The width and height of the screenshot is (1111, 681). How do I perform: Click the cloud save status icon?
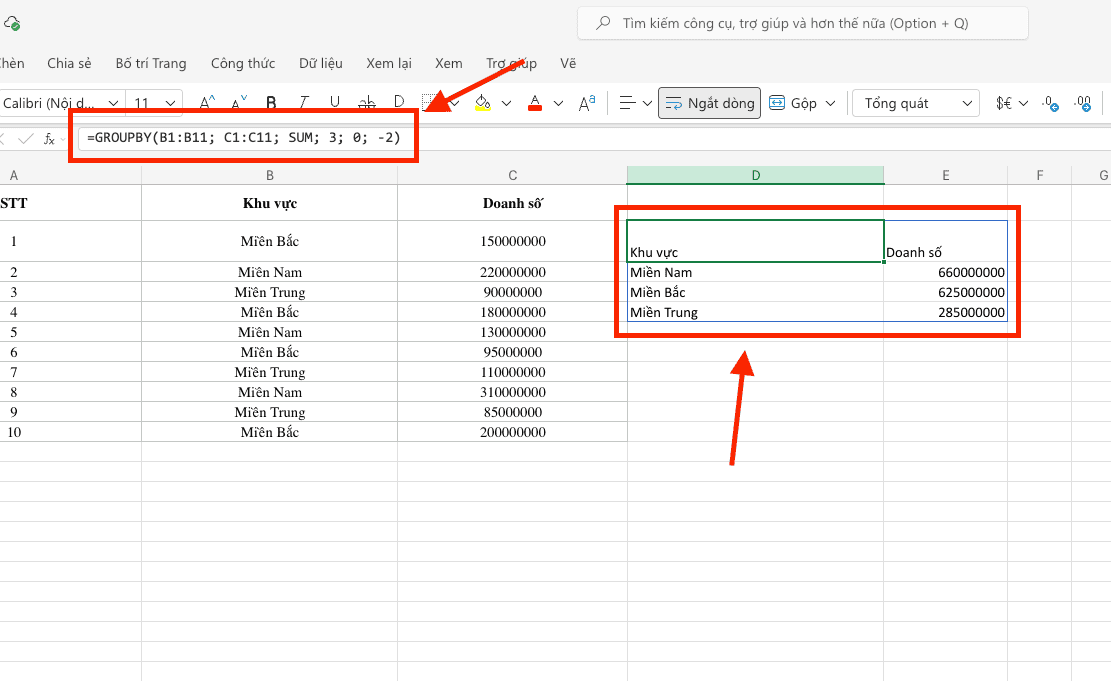pos(12,23)
